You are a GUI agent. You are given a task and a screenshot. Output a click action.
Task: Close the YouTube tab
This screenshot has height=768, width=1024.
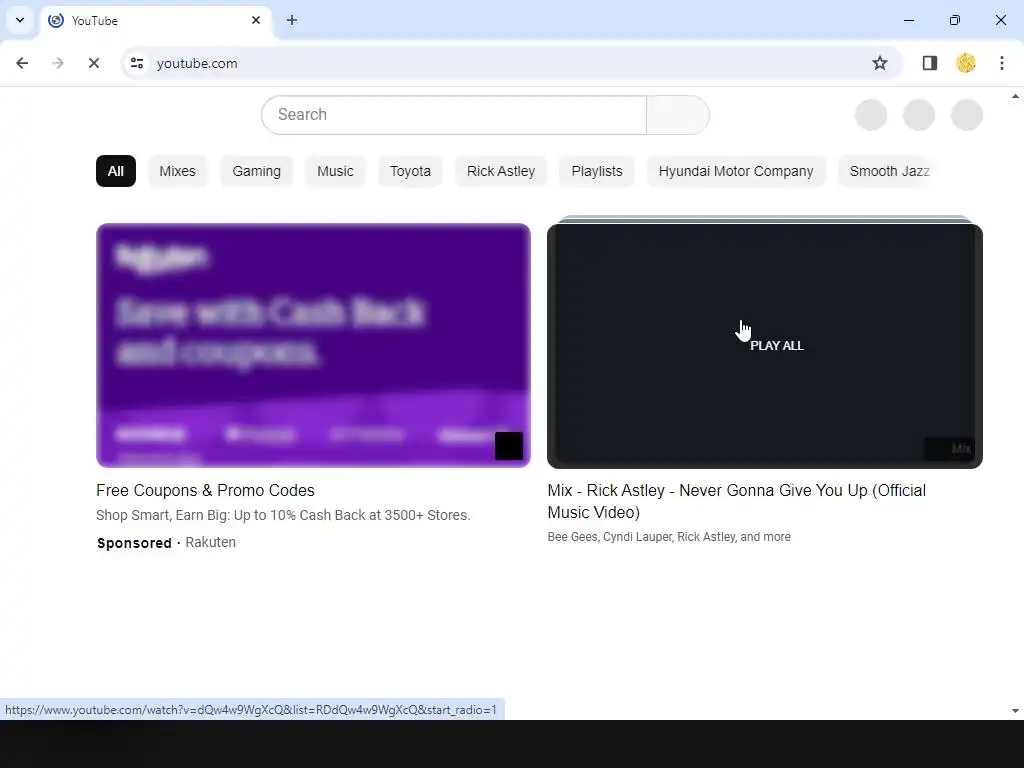pyautogui.click(x=256, y=20)
